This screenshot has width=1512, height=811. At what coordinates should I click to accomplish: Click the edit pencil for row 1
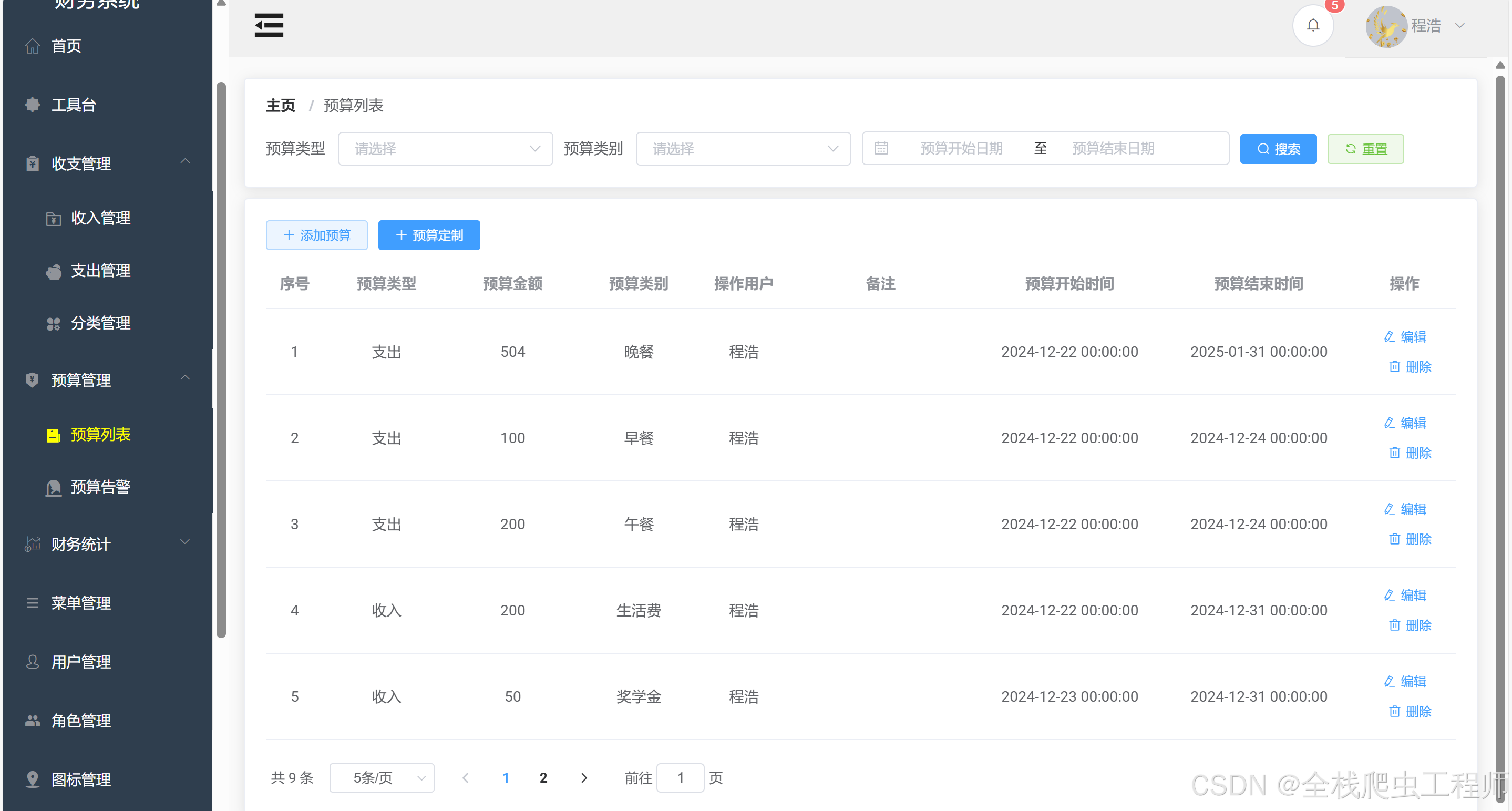tap(1390, 337)
